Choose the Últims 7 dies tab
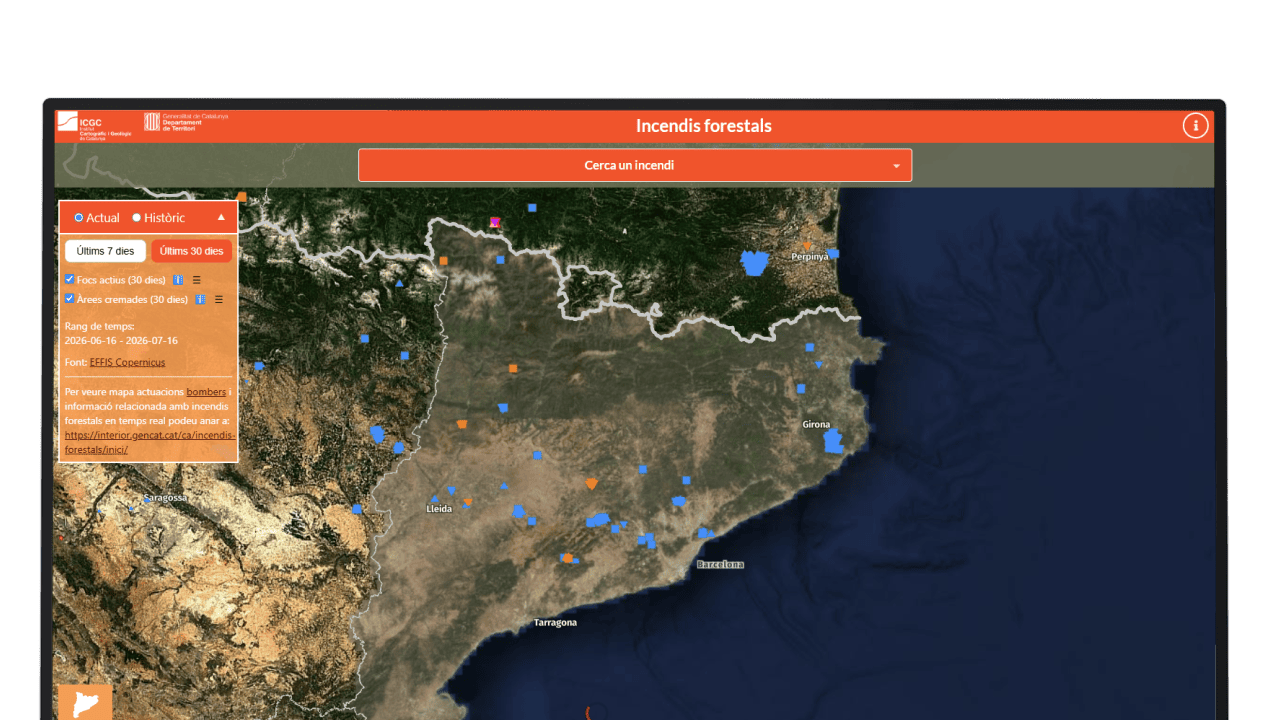Screen dimensions: 1280x720 105,251
